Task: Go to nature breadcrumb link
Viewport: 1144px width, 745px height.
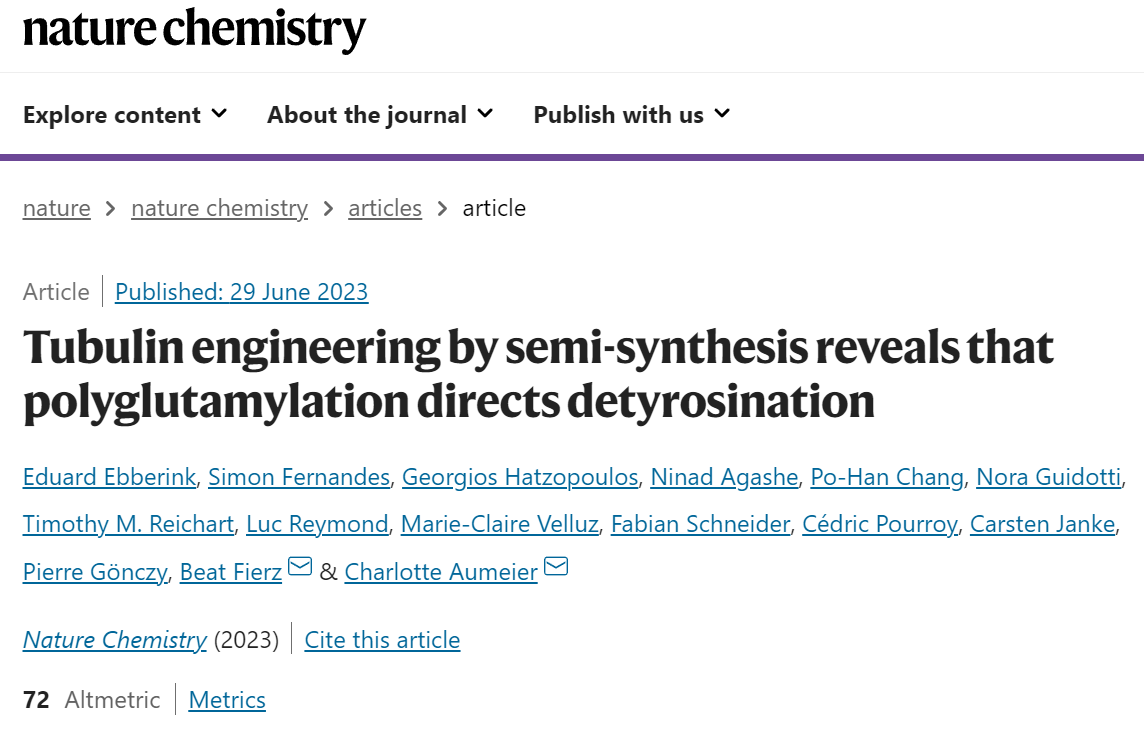Action: point(57,208)
